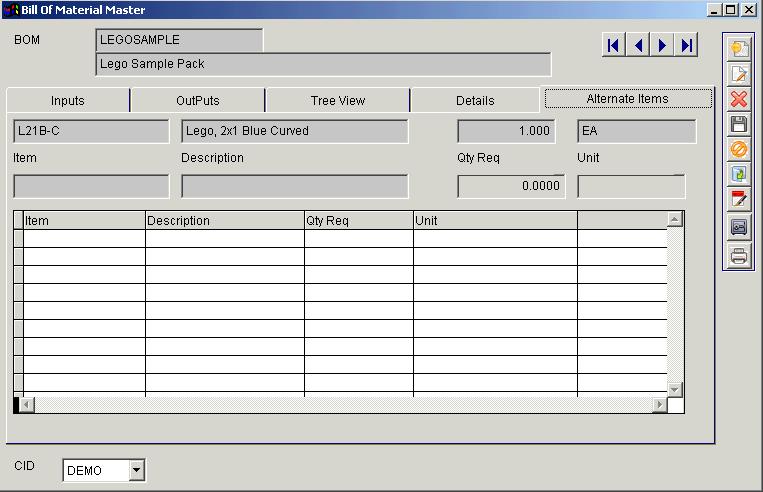Viewport: 763px width, 492px height.
Task: Select the Tree View tab
Action: (x=338, y=101)
